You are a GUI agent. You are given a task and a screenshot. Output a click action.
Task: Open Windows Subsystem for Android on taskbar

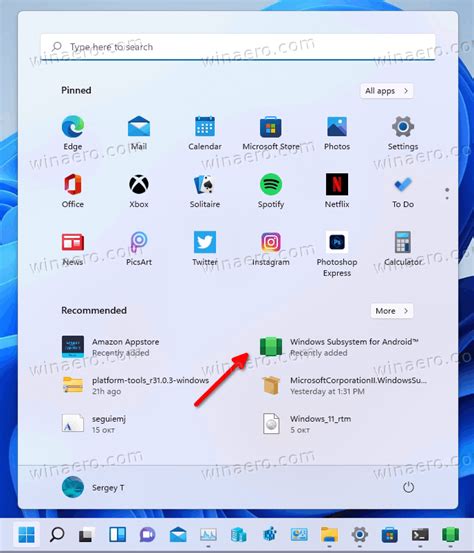[x=451, y=535]
